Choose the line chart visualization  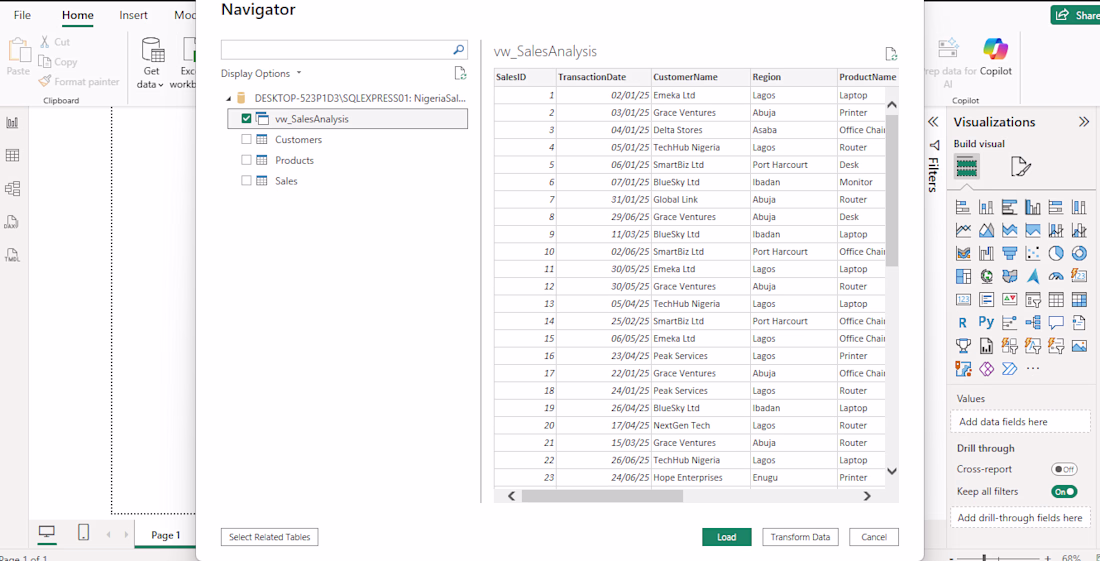pyautogui.click(x=963, y=230)
